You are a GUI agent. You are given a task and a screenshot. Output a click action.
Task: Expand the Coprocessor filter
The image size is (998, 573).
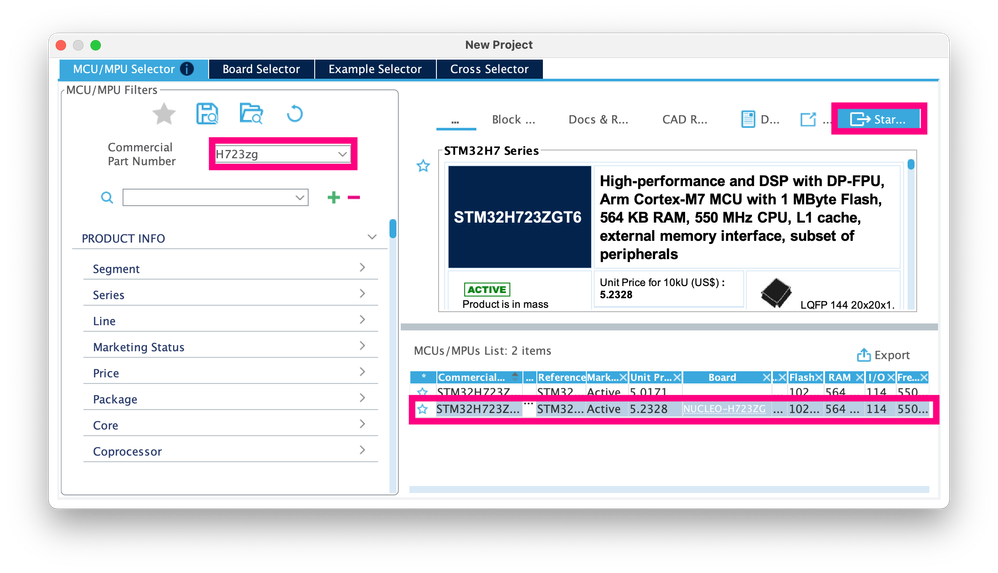pyautogui.click(x=362, y=450)
